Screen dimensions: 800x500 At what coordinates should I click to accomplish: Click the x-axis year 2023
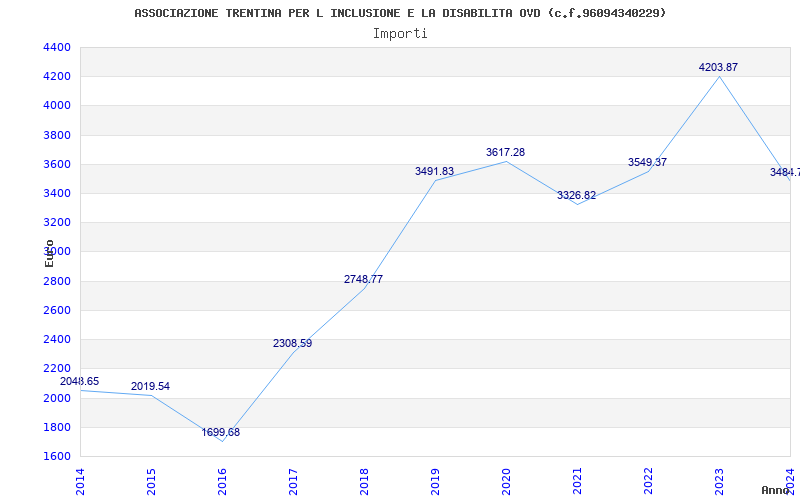719,482
